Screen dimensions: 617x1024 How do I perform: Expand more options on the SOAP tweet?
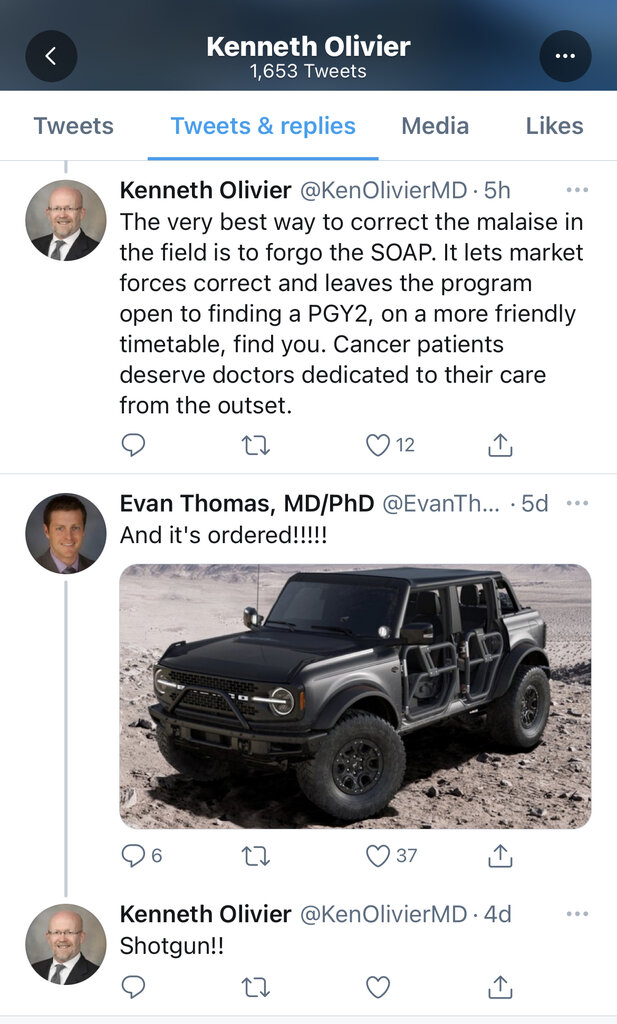tap(577, 190)
